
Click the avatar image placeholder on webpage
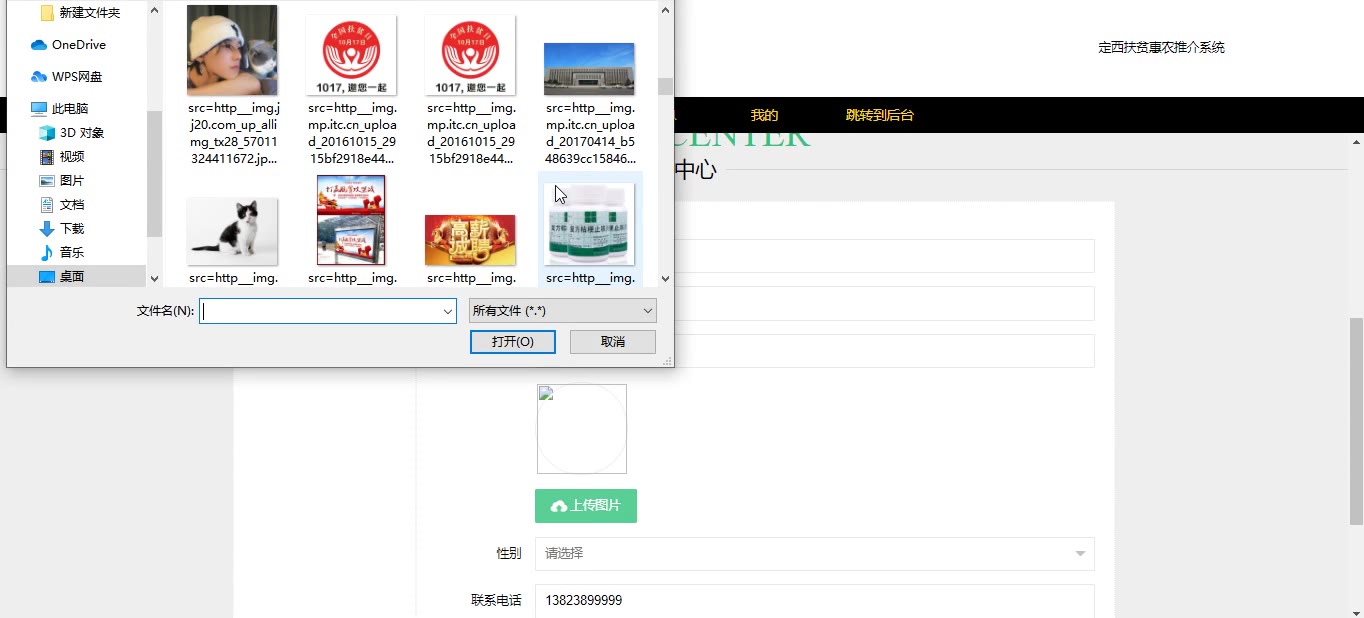coord(582,429)
